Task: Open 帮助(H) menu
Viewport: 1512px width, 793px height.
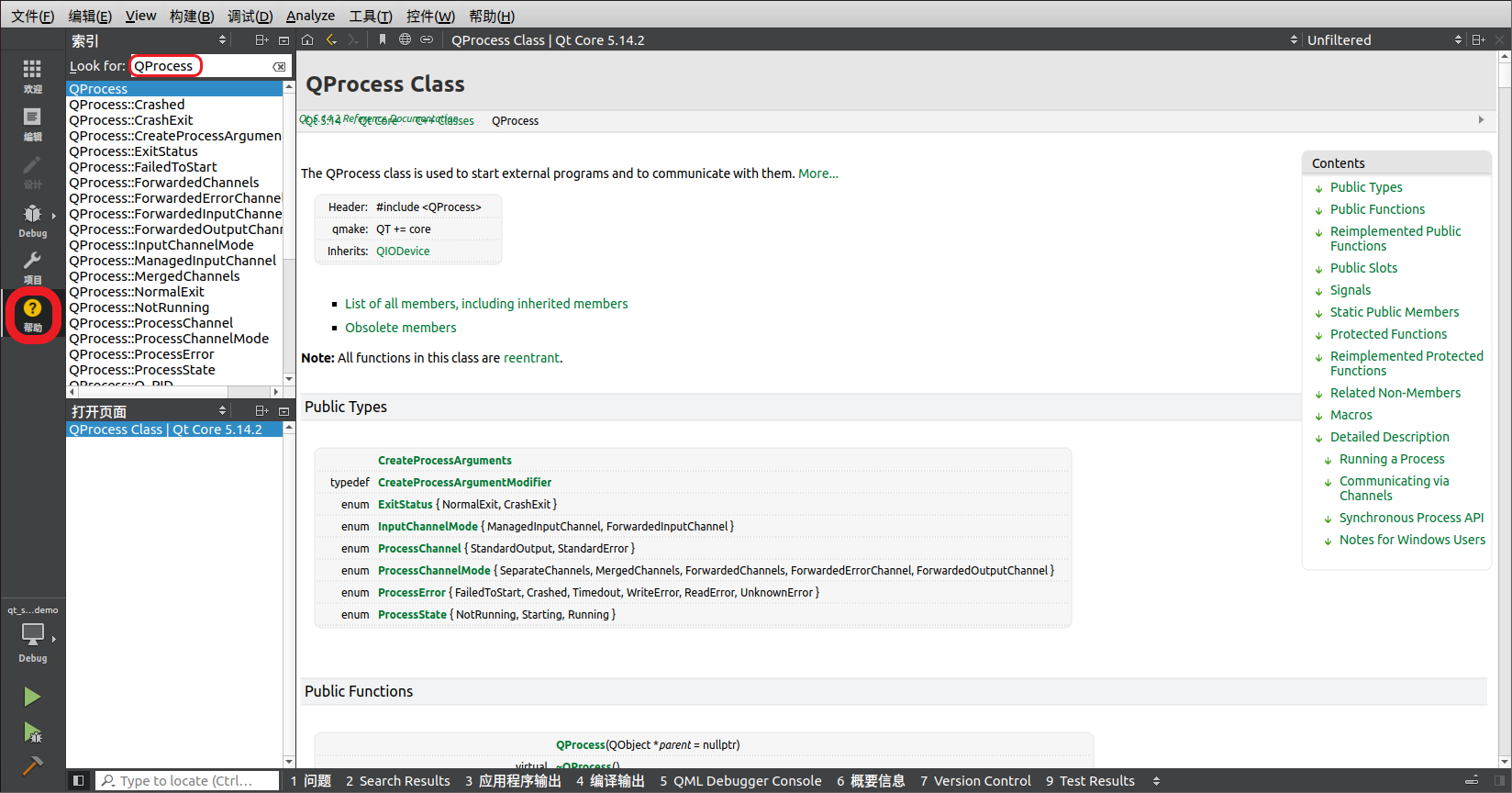Action: coord(492,16)
